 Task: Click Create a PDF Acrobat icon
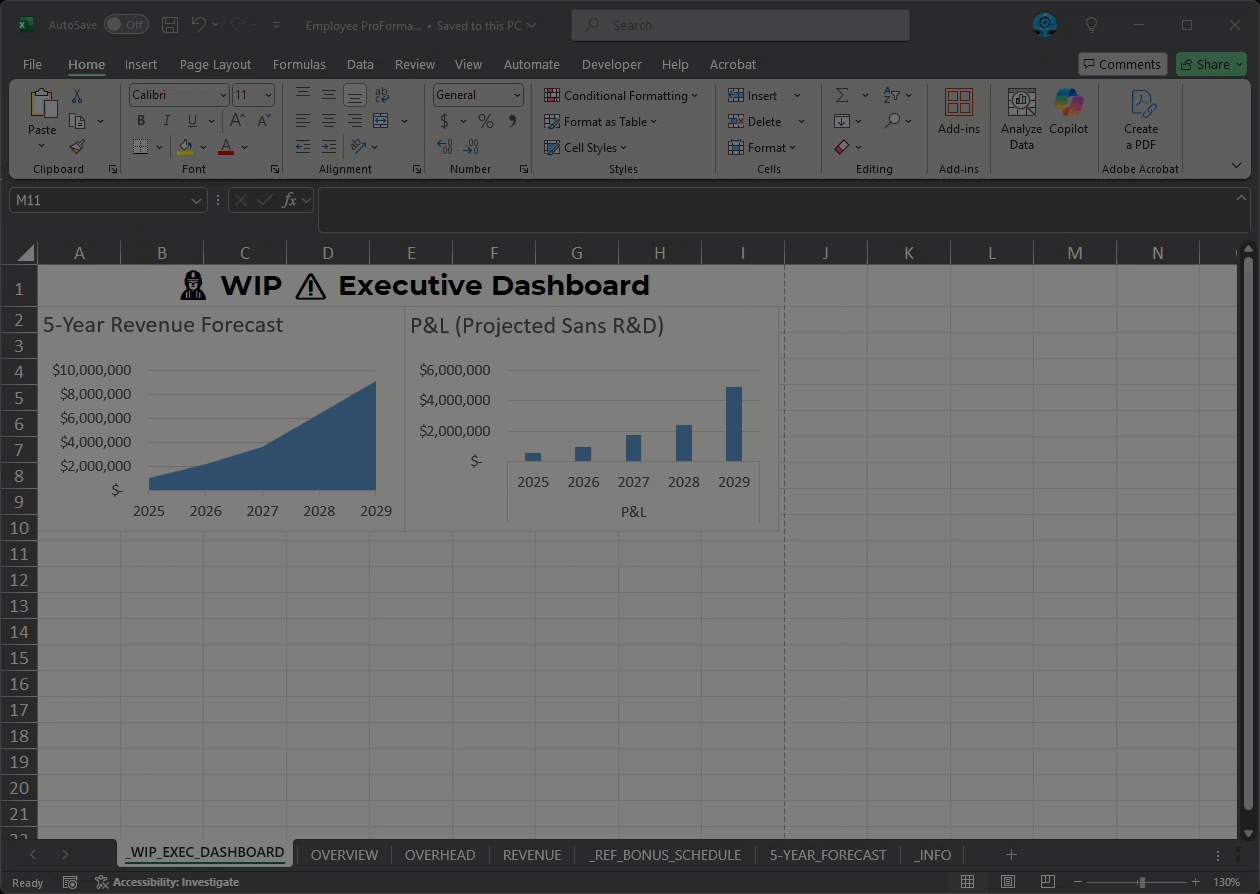[1141, 119]
